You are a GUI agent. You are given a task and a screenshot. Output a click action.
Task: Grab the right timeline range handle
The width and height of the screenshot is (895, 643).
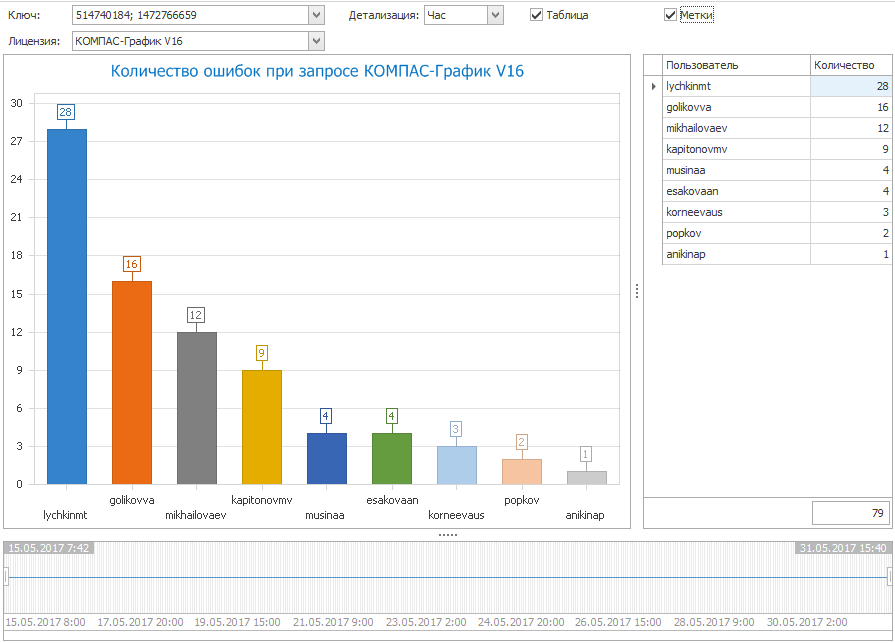pyautogui.click(x=889, y=576)
